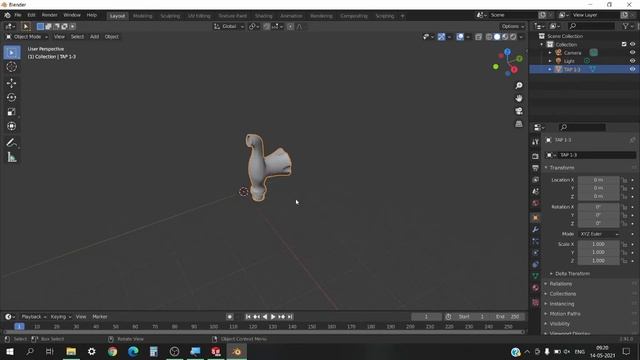The image size is (640, 360).
Task: Toggle Collection visibility eye
Action: click(x=632, y=44)
